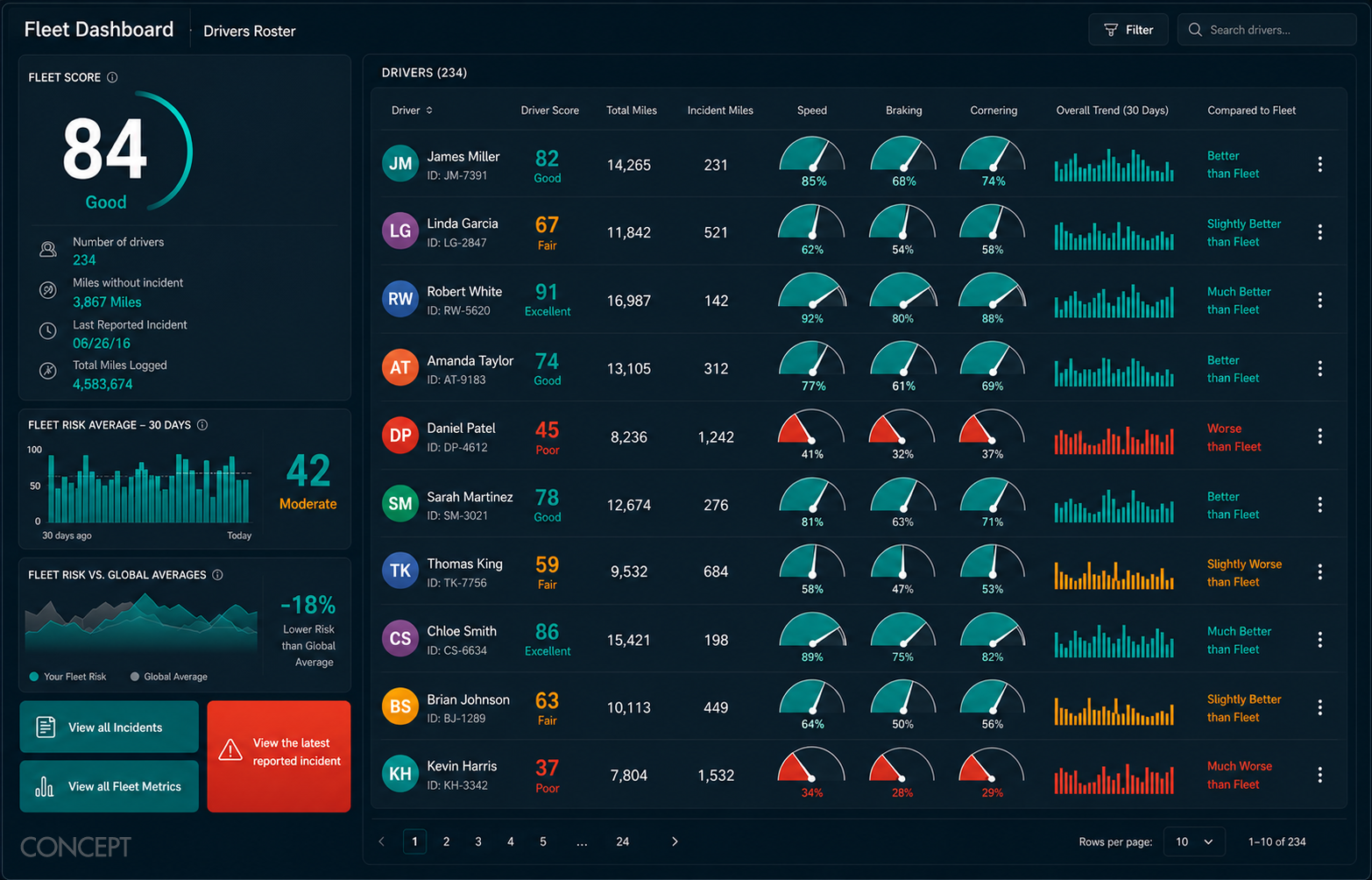
Task: Click the TK avatar for Thomas King
Action: coord(400,571)
